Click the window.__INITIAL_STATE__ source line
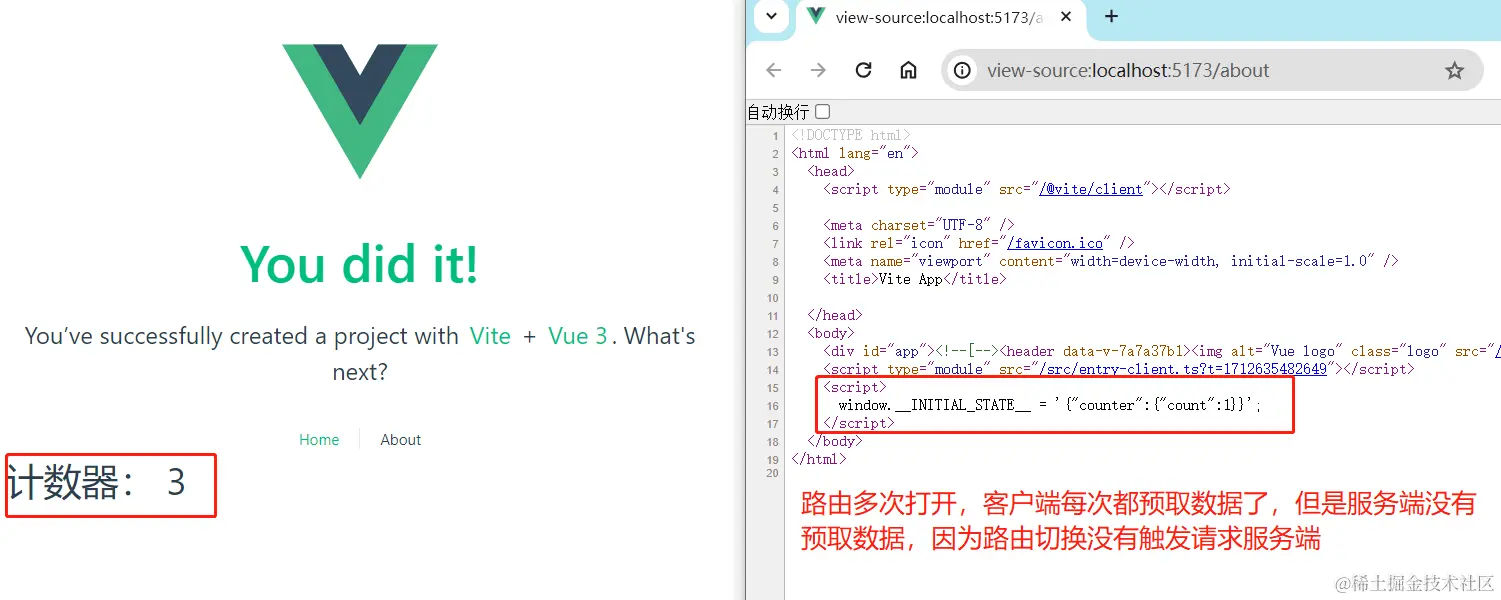This screenshot has height=600, width=1501. pos(1050,405)
